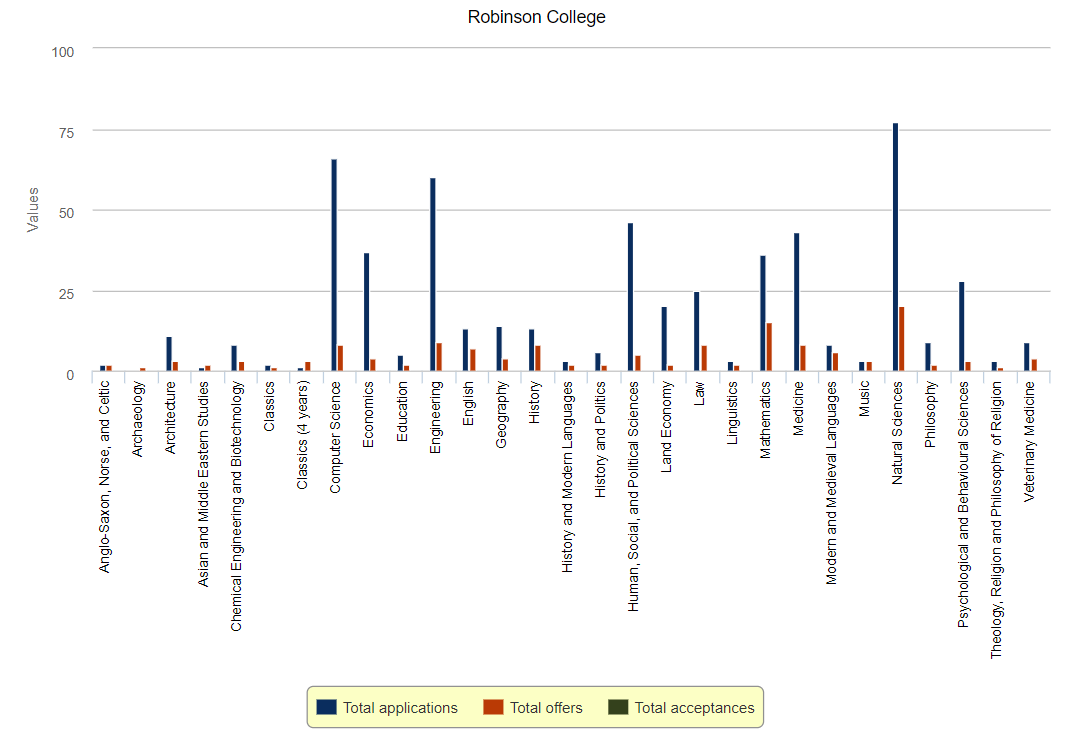Select the Natural Sciences applications bar
Viewport: 1074px width, 750px height.
(x=895, y=247)
